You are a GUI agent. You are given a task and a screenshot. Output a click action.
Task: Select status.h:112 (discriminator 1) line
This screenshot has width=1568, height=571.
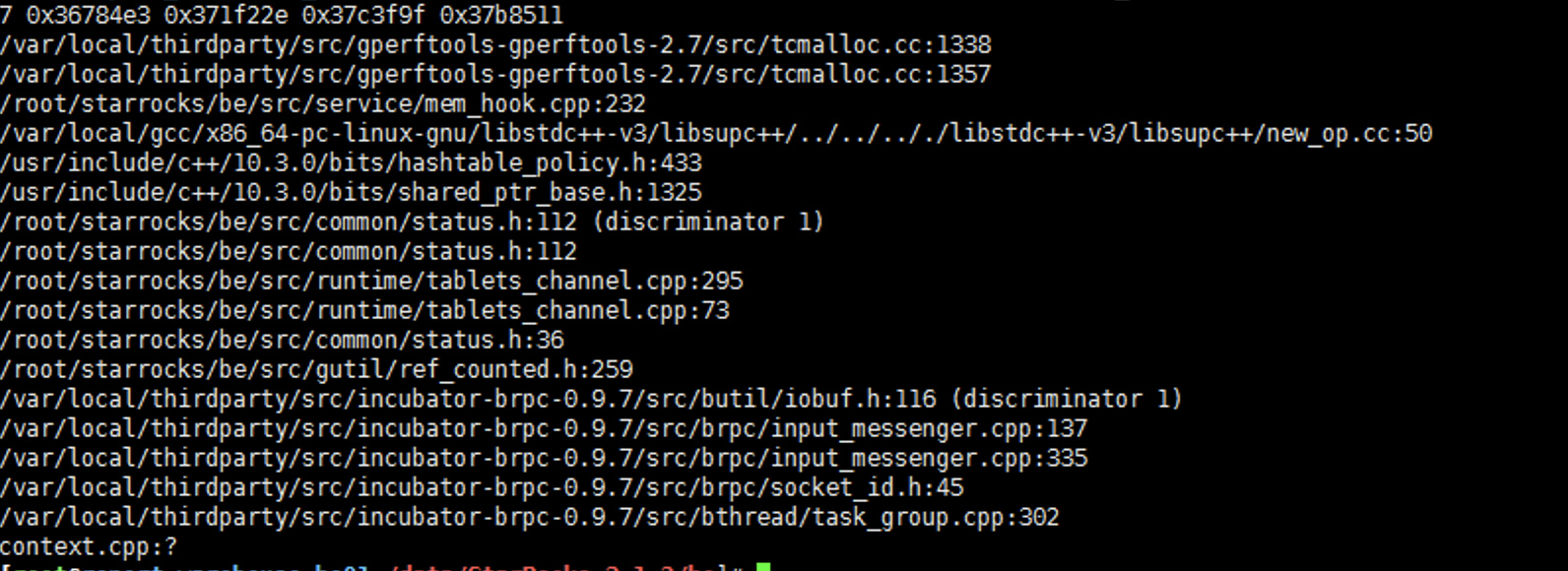(x=412, y=222)
